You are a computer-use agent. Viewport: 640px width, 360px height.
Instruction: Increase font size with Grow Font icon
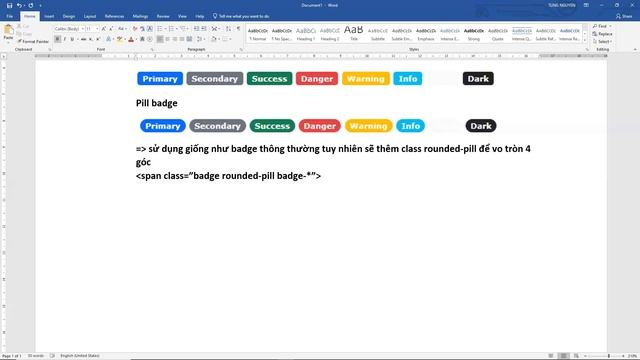pos(104,29)
